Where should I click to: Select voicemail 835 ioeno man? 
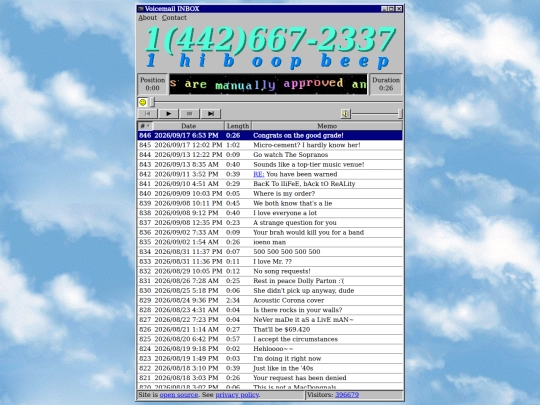point(270,242)
